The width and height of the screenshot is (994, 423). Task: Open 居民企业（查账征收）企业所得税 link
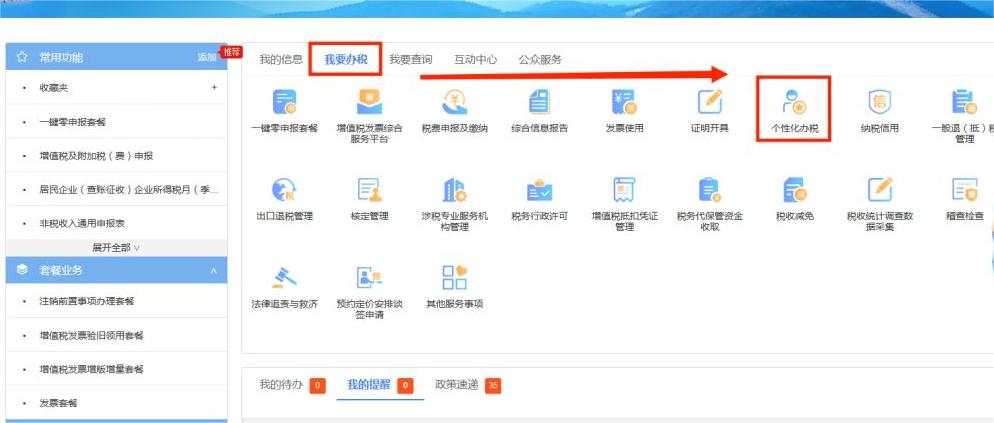pos(129,190)
